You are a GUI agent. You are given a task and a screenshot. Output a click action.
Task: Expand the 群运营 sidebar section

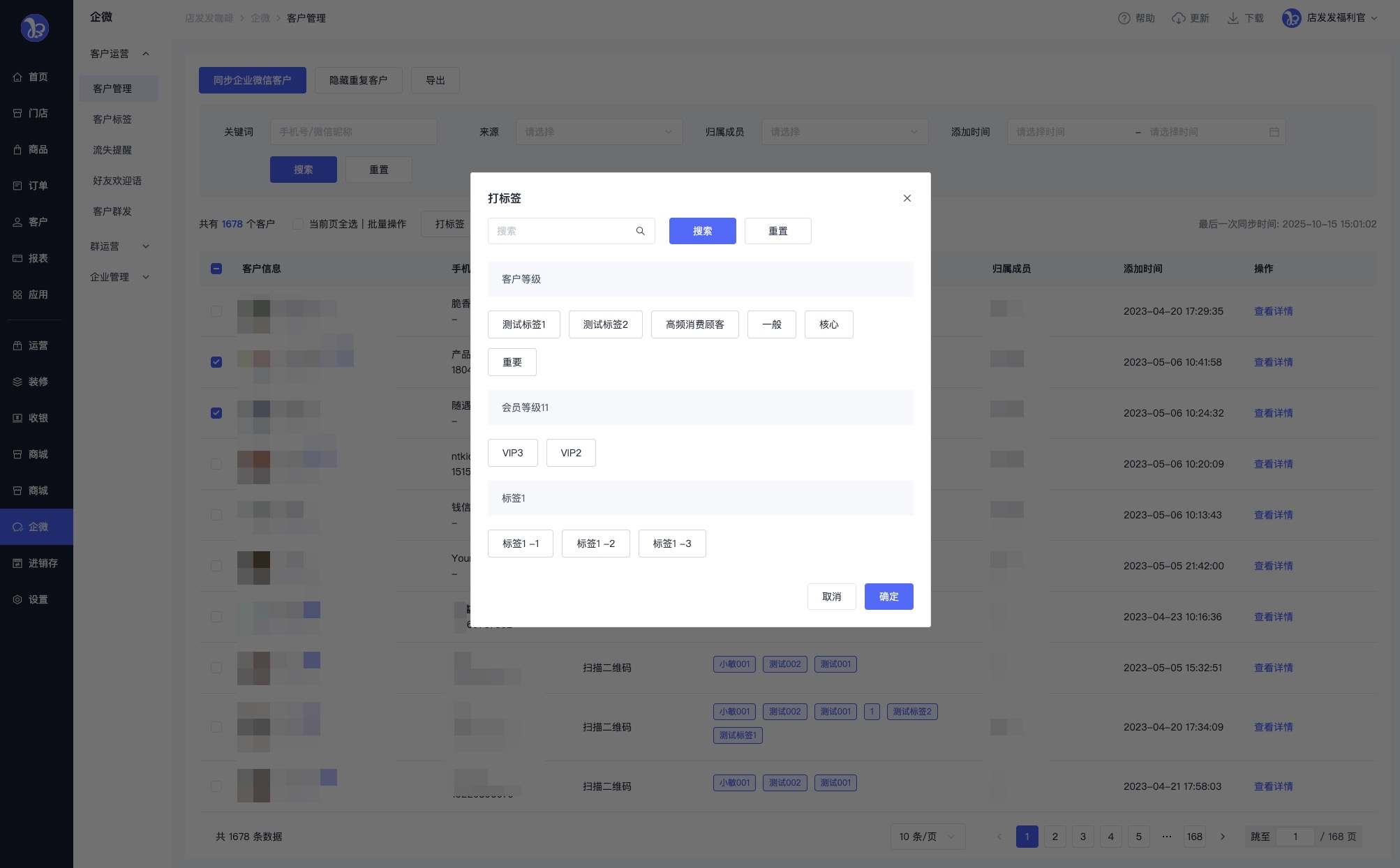click(119, 246)
